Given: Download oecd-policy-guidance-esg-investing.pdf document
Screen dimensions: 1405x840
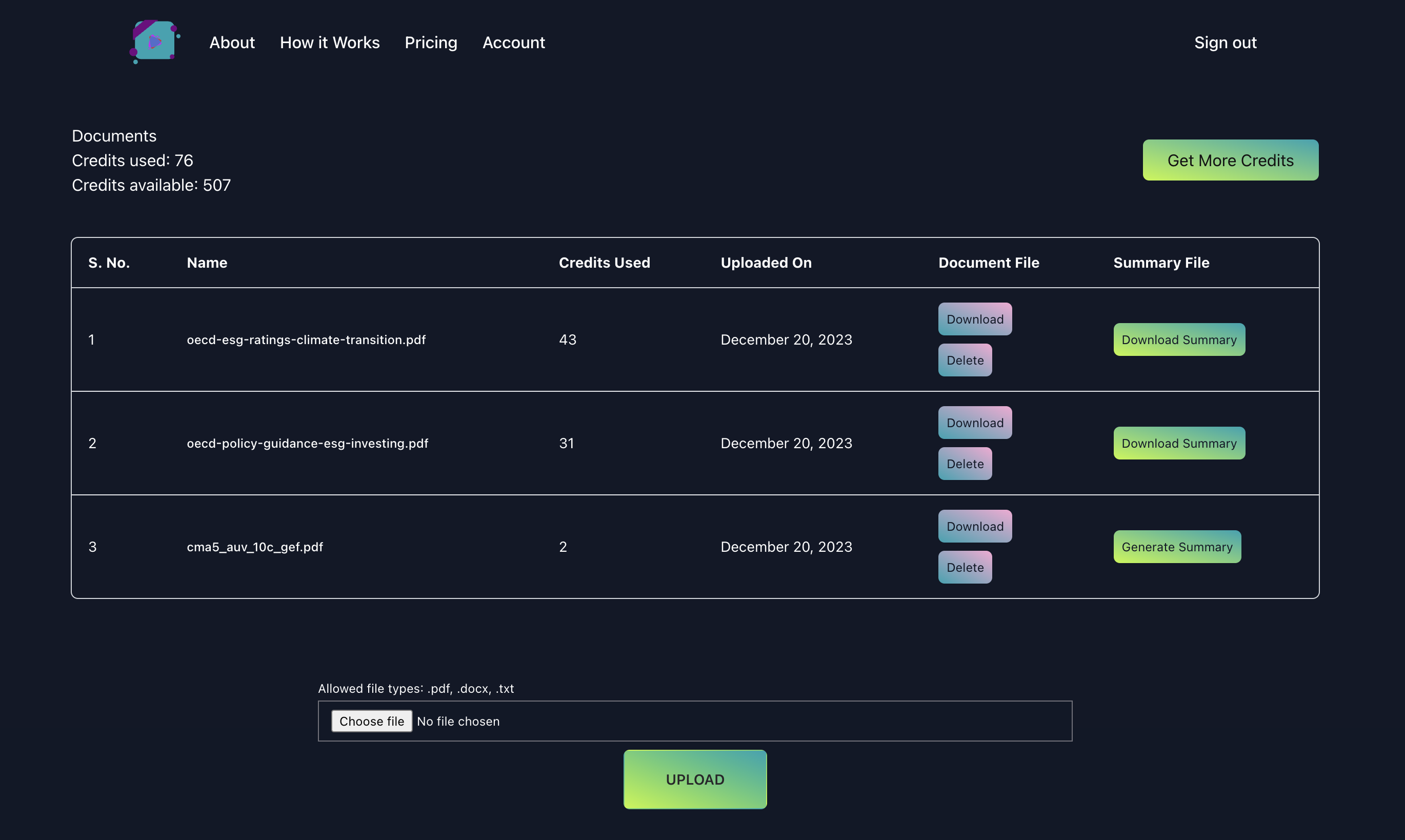Looking at the screenshot, I should click(974, 423).
